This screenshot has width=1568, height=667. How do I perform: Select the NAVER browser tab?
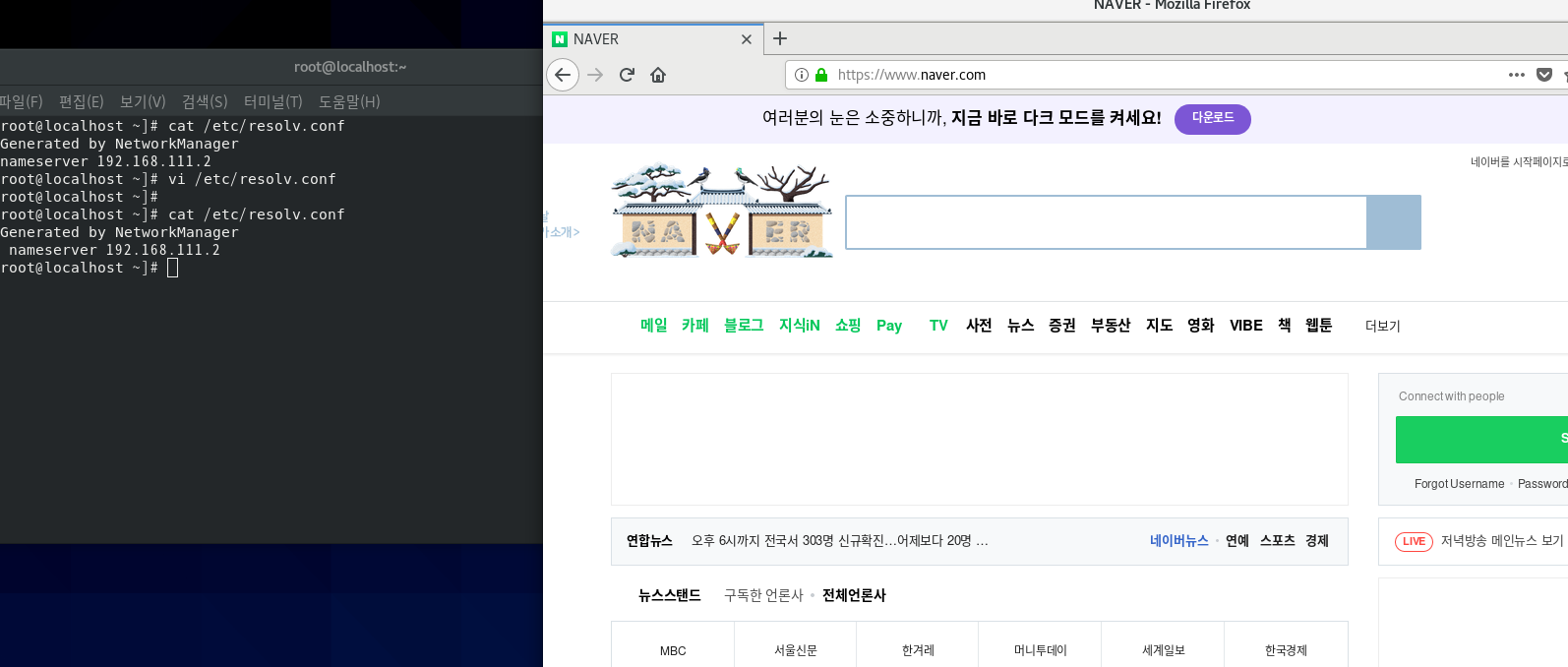653,39
